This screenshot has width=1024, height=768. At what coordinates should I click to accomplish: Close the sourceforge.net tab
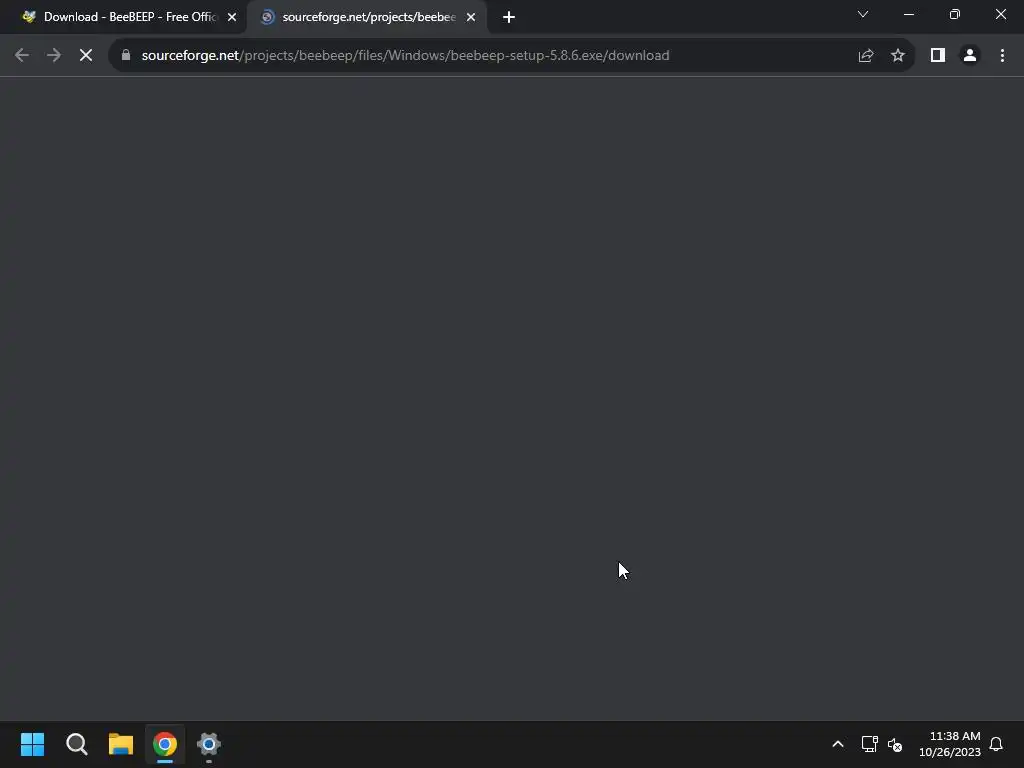[x=471, y=17]
